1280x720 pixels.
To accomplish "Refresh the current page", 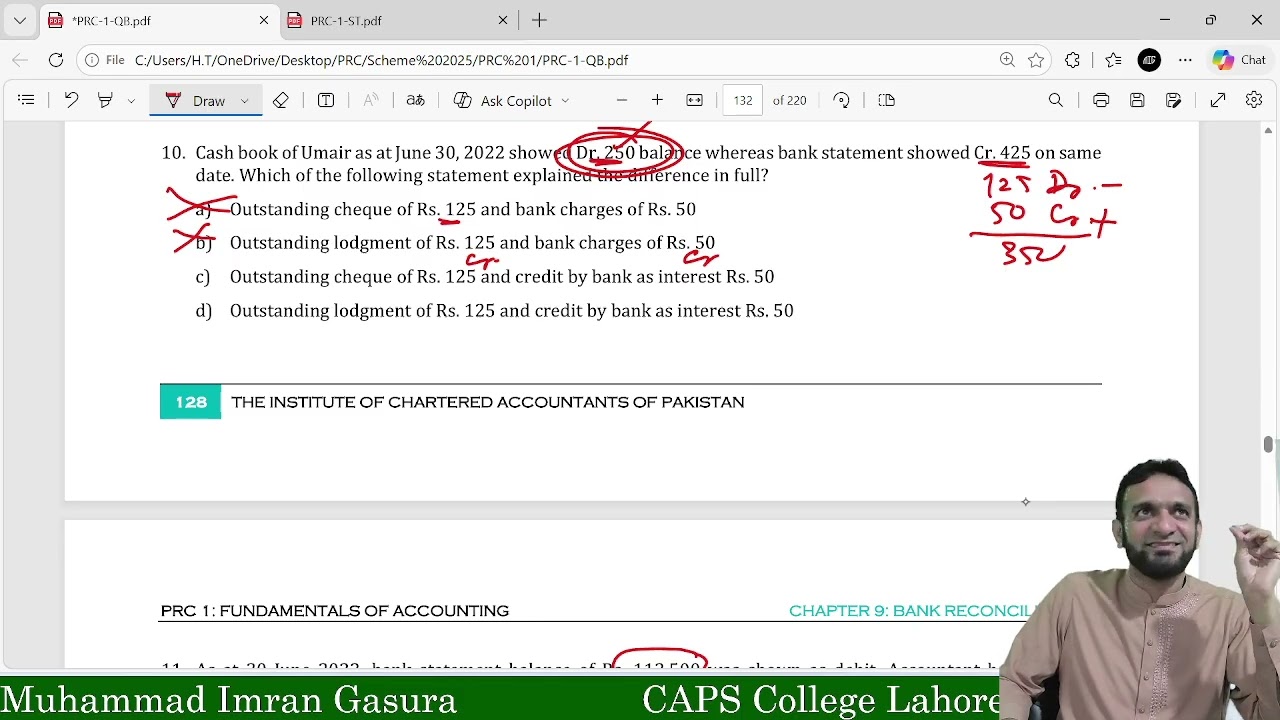I will click(56, 60).
